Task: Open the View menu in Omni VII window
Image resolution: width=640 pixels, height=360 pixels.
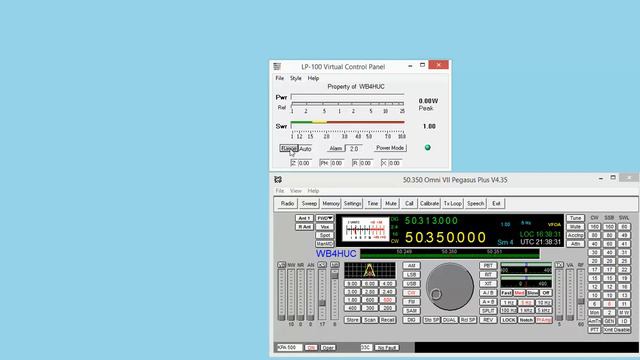Action: coord(296,191)
